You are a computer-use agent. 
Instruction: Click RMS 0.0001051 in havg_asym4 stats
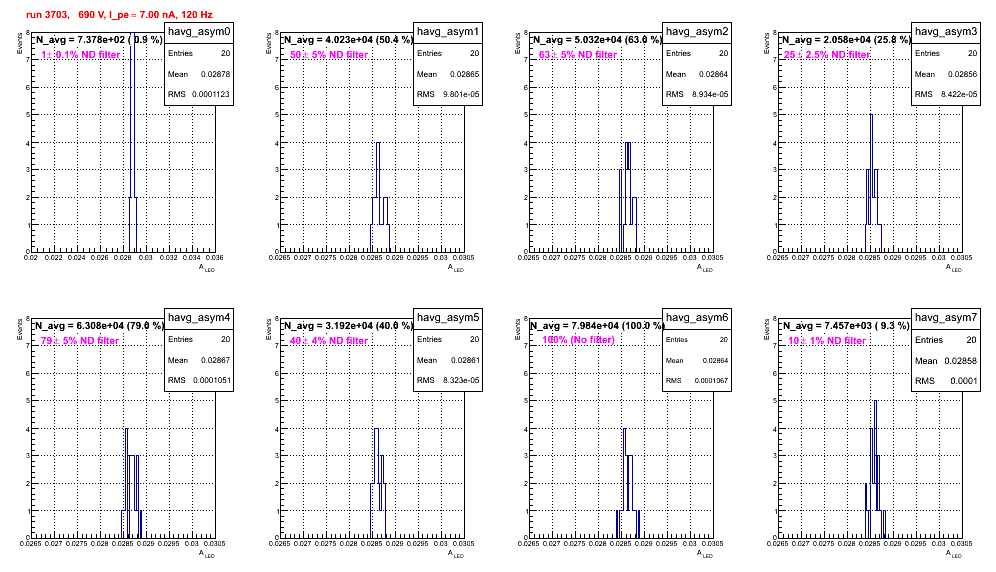click(x=199, y=380)
